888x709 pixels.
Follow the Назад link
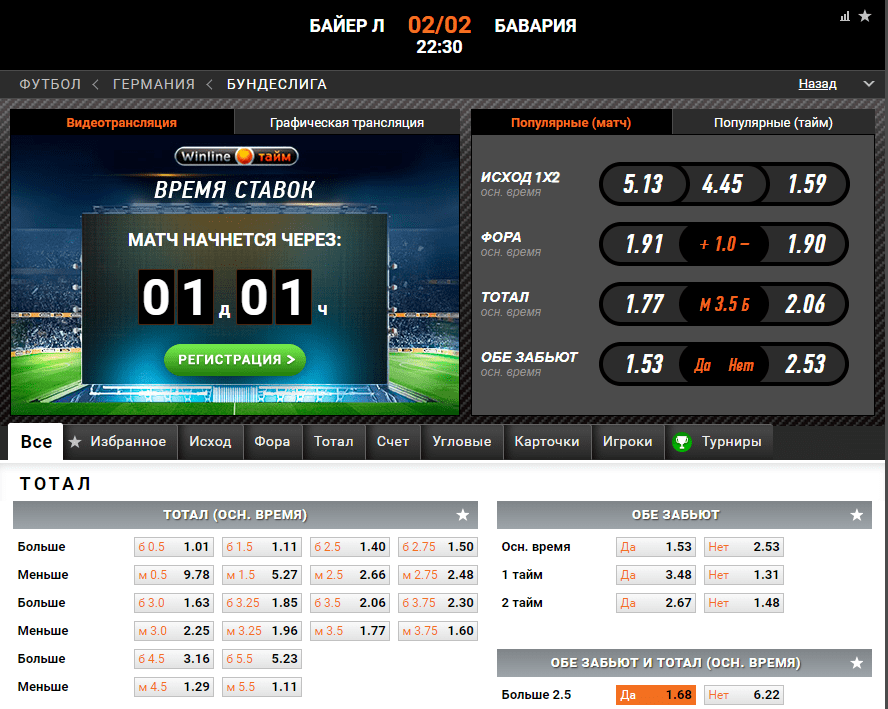817,84
